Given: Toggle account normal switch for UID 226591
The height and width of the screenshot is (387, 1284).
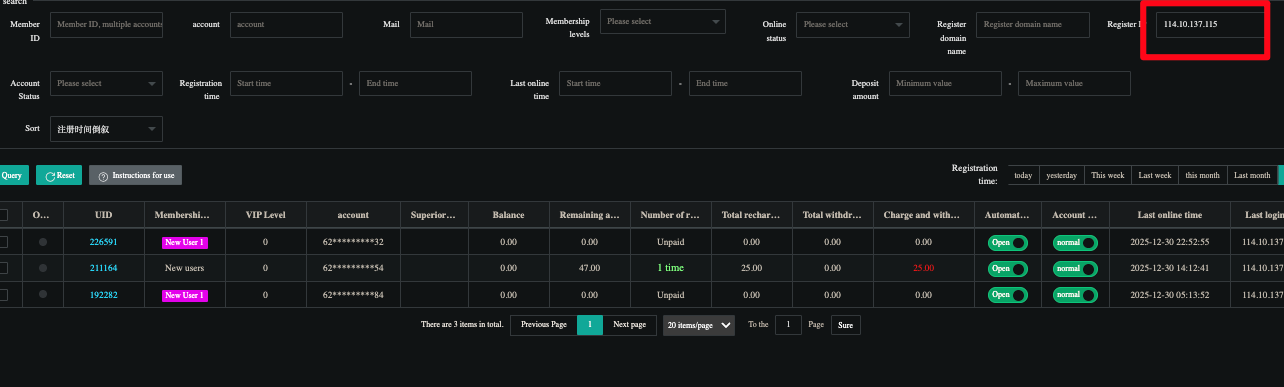Looking at the screenshot, I should 1075,242.
